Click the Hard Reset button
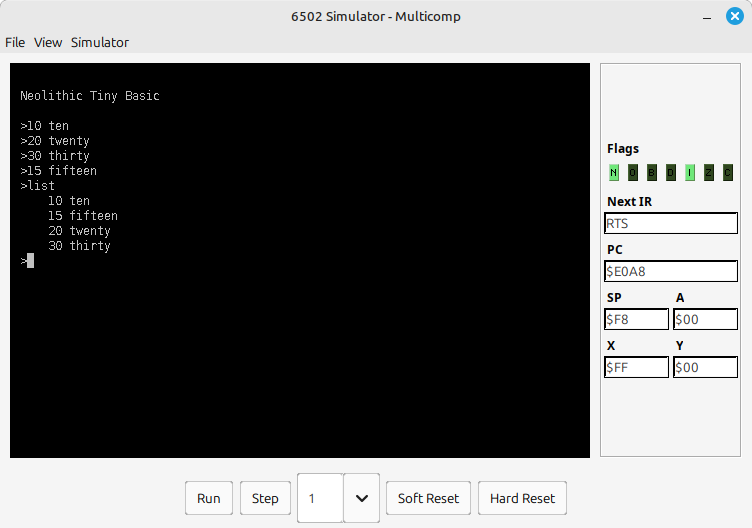The width and height of the screenshot is (752, 528). pos(522,498)
